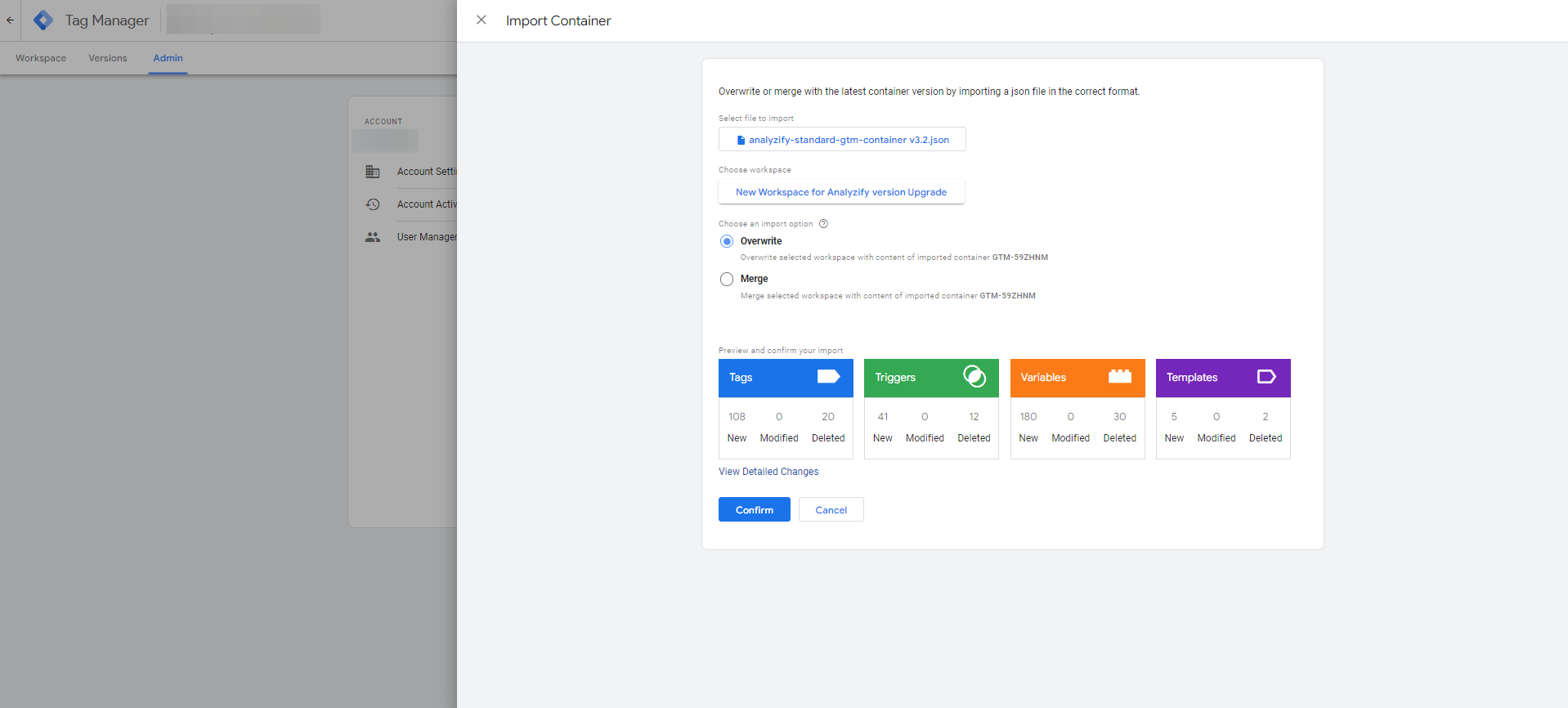Screen dimensions: 1568x708
Task: Click the Templates card outline label icon
Action: (x=1266, y=377)
